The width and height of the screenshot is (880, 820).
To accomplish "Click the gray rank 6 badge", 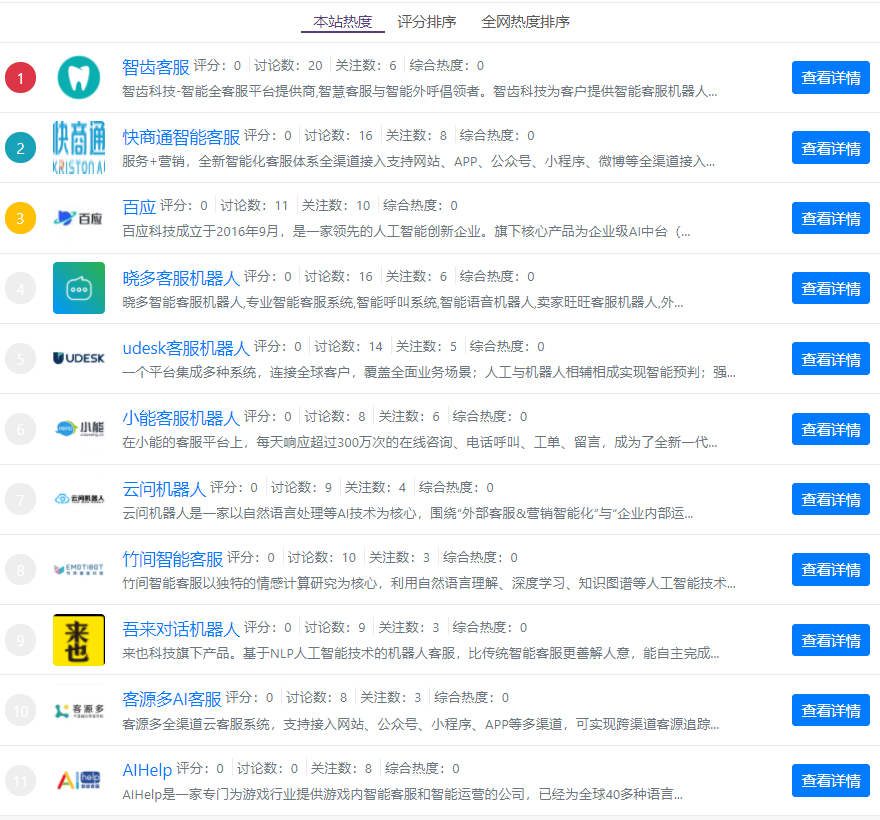I will point(20,429).
